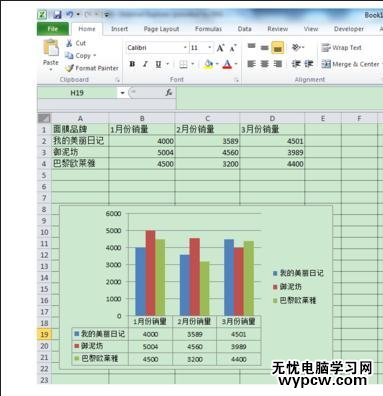
Task: Apply red font color A
Action: (227, 64)
